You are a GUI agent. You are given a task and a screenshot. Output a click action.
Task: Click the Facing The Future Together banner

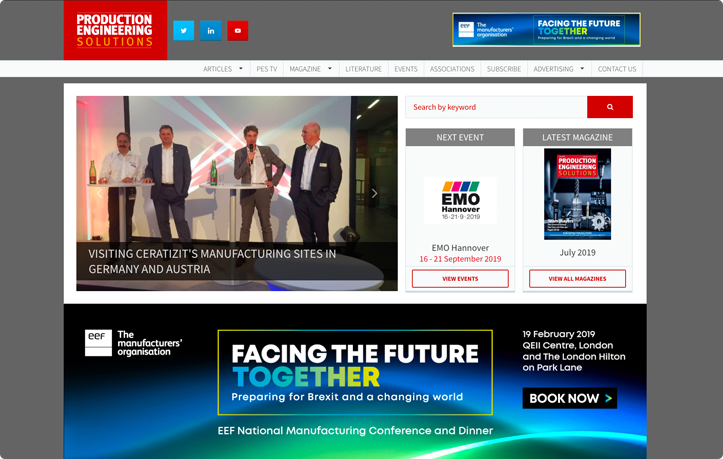coord(355,372)
